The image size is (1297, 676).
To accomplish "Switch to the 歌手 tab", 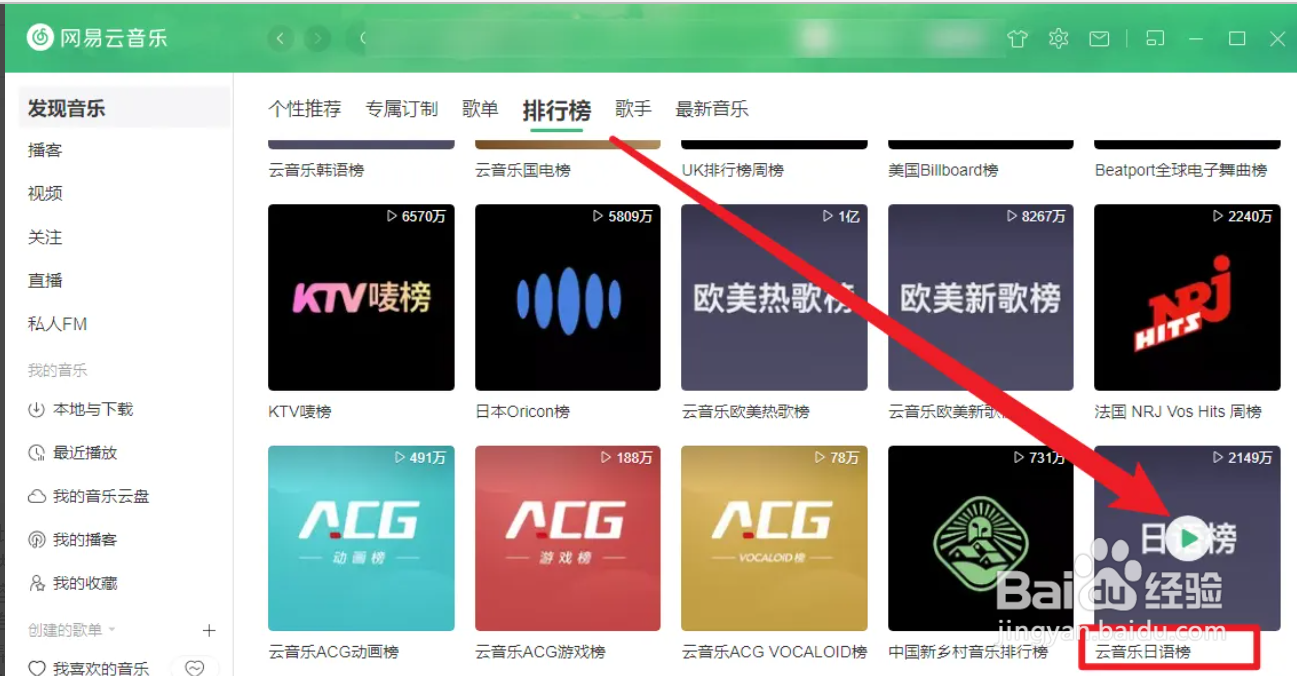I will (633, 109).
